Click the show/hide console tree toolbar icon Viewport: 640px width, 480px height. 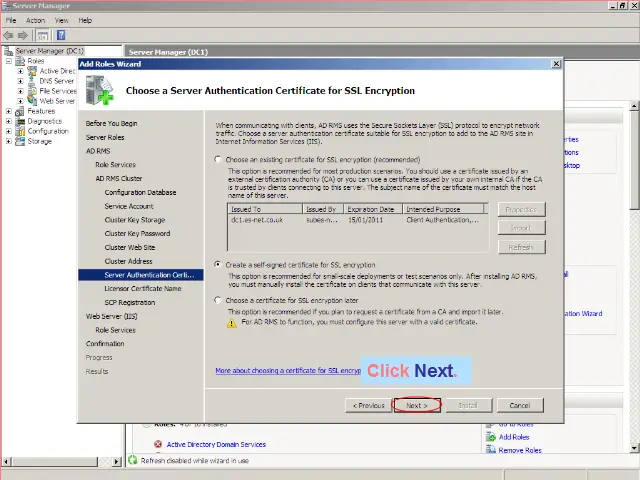(42, 36)
